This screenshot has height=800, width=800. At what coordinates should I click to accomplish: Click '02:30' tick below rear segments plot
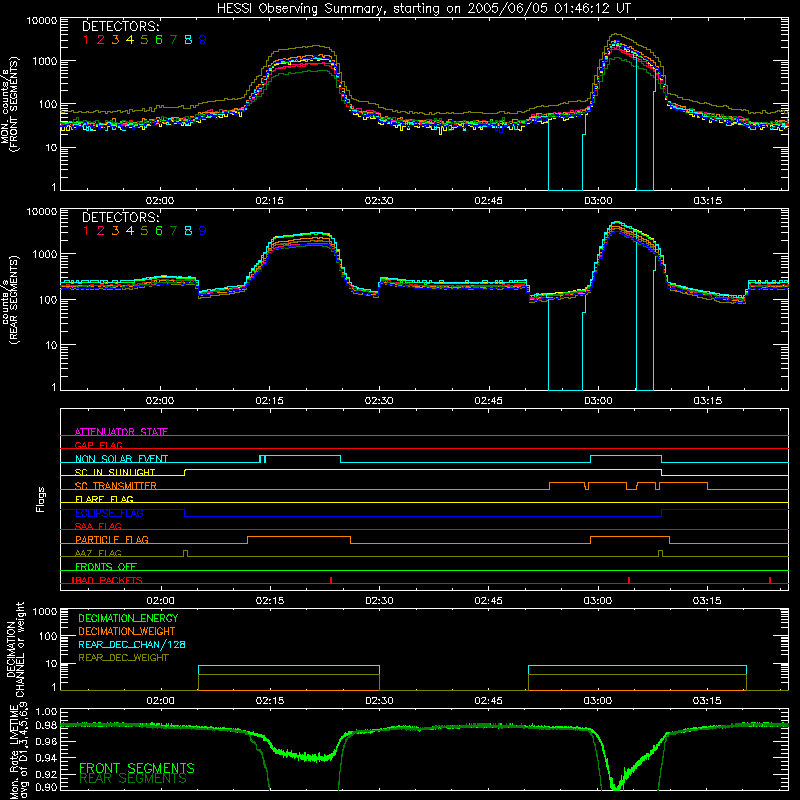pos(379,401)
